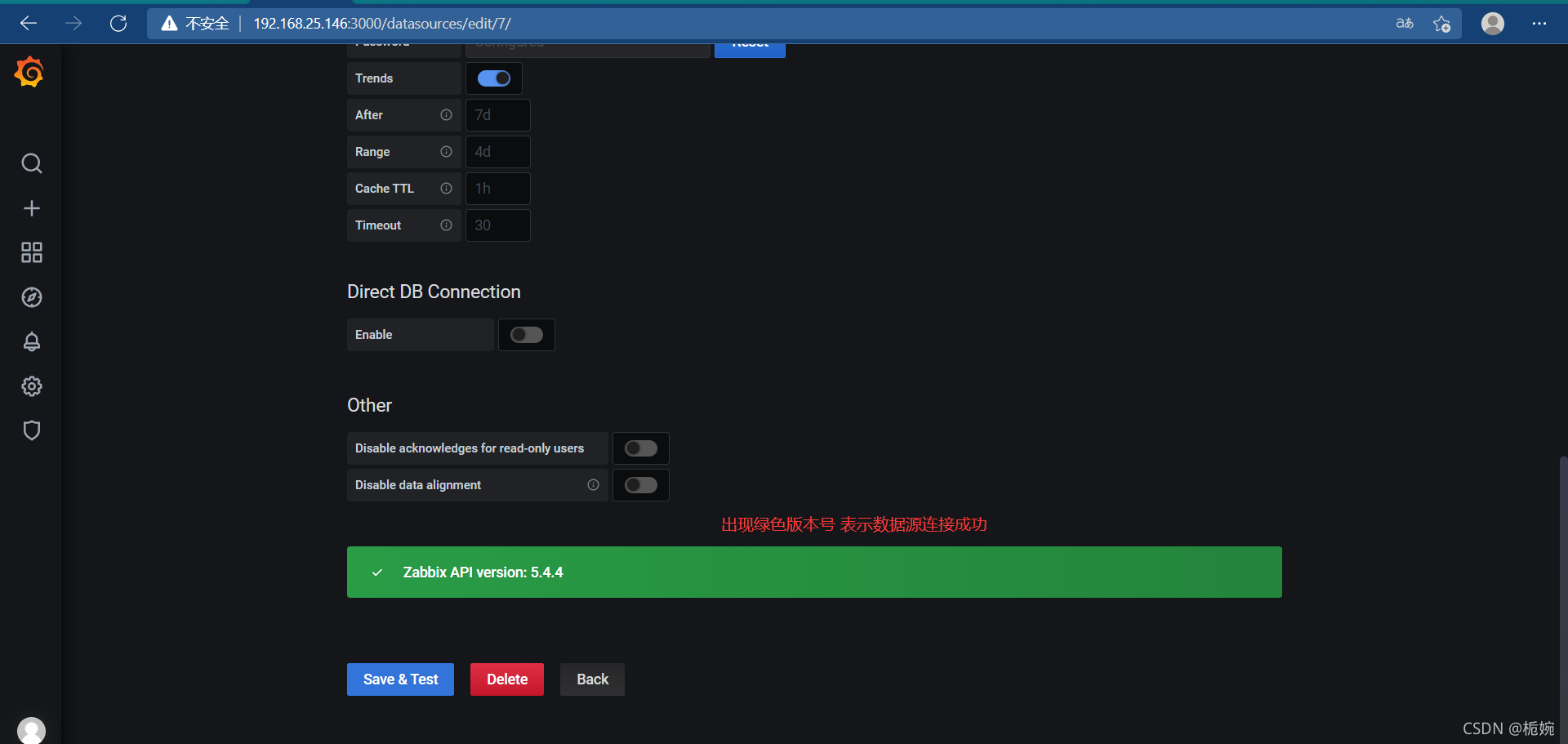The image size is (1568, 744).
Task: Click the blue Reset password button
Action: coord(750,50)
